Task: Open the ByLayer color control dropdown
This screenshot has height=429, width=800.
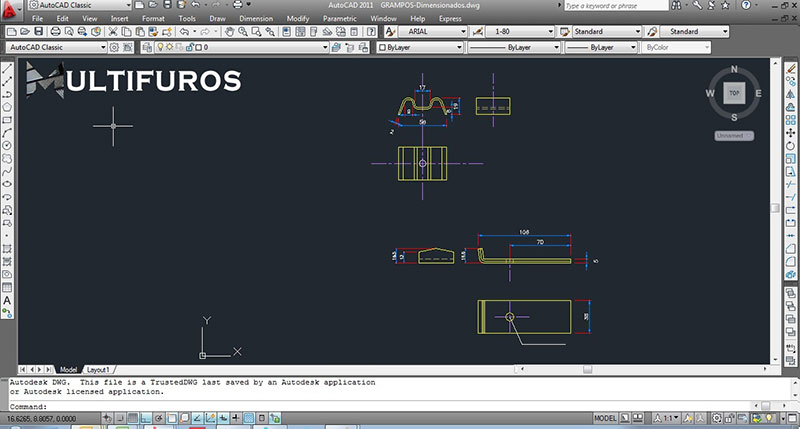Action: coord(418,47)
